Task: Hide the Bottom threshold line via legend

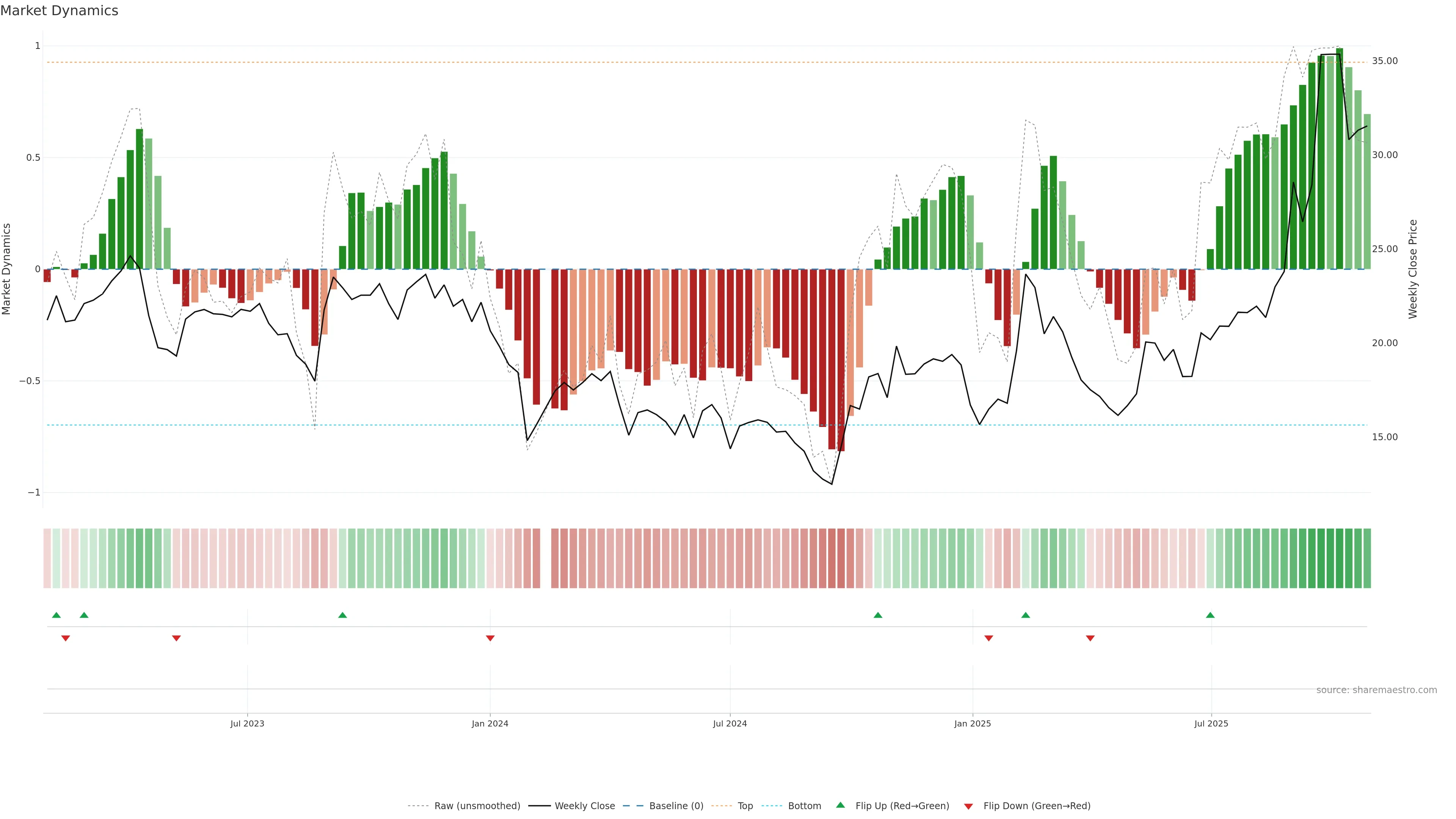Action: point(804,805)
